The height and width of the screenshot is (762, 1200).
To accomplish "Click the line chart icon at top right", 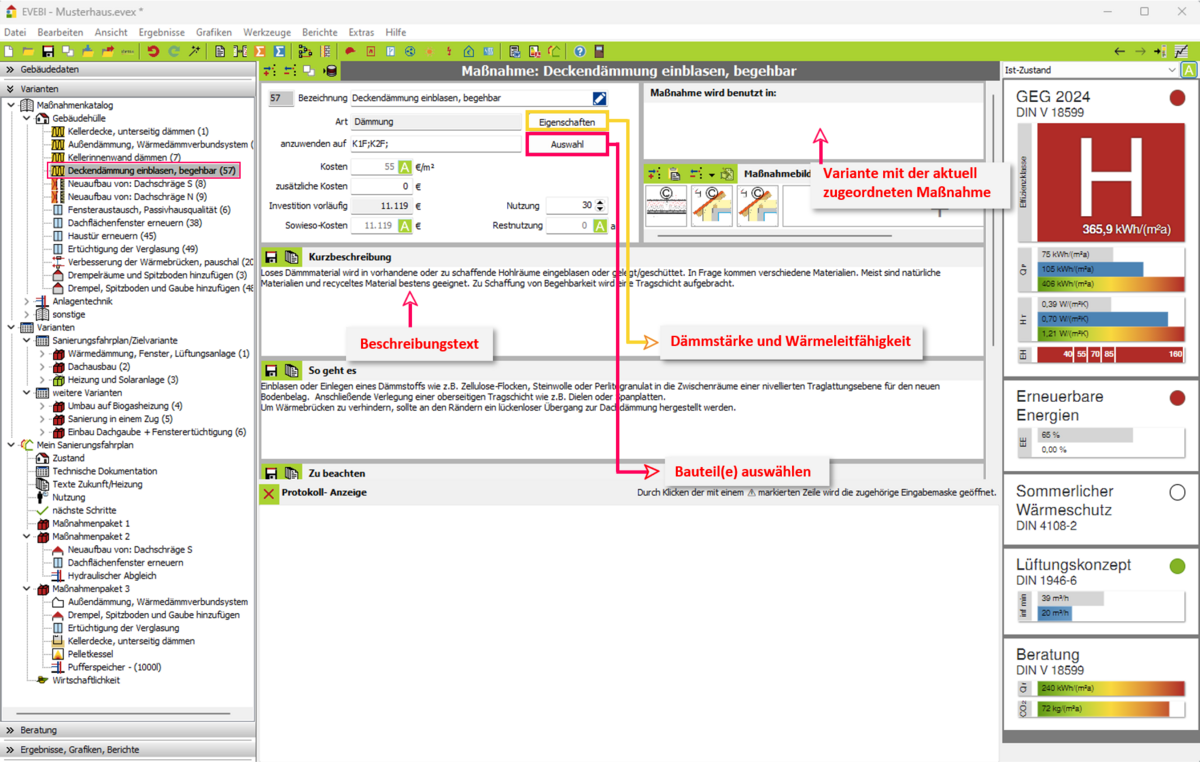I will click(x=1181, y=51).
